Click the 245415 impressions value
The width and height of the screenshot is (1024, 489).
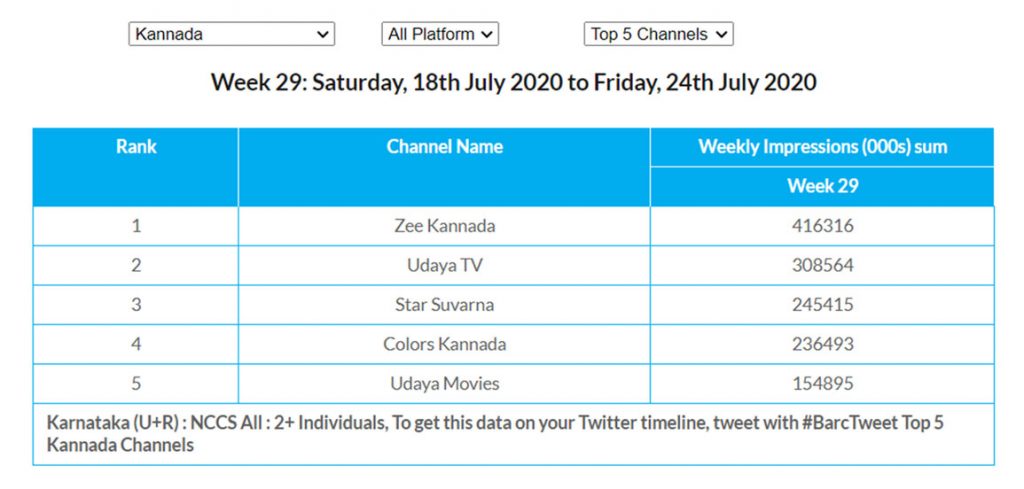[822, 305]
